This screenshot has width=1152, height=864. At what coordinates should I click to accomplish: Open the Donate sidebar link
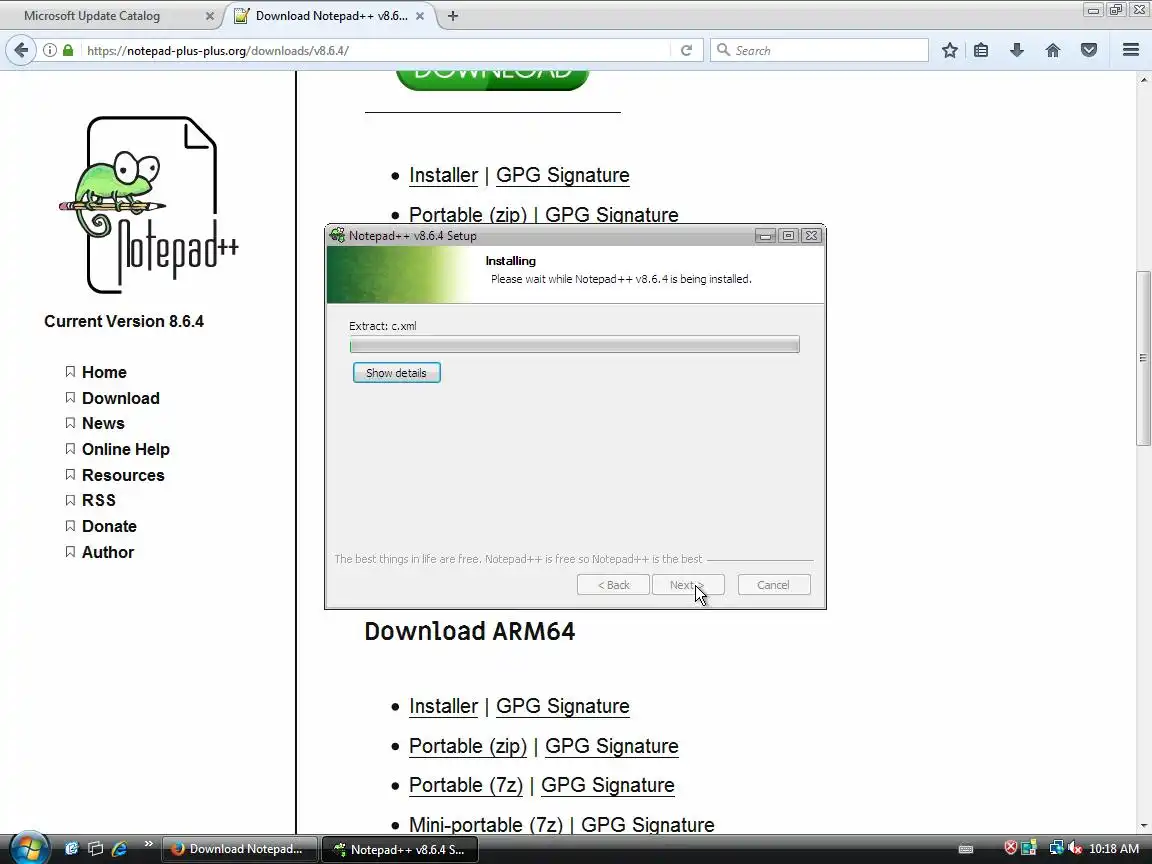pos(109,526)
